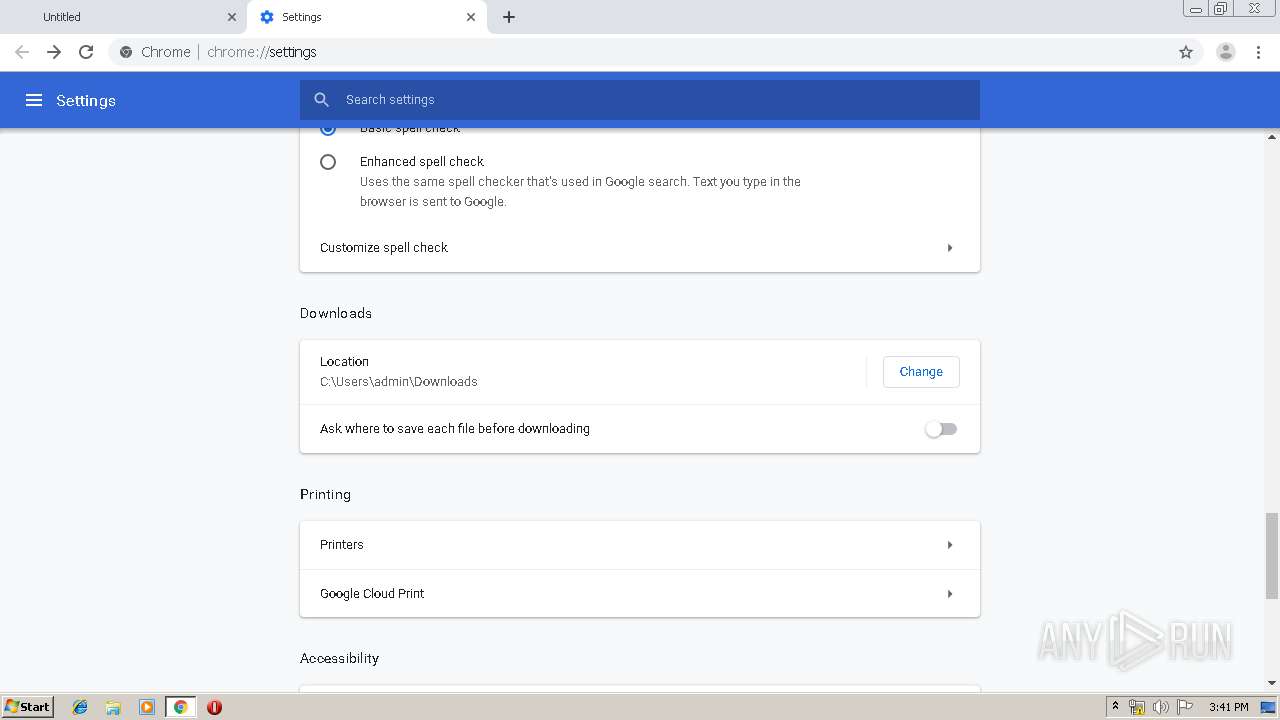This screenshot has height=720, width=1280.
Task: Click the red Opera icon on taskbar
Action: pos(214,707)
